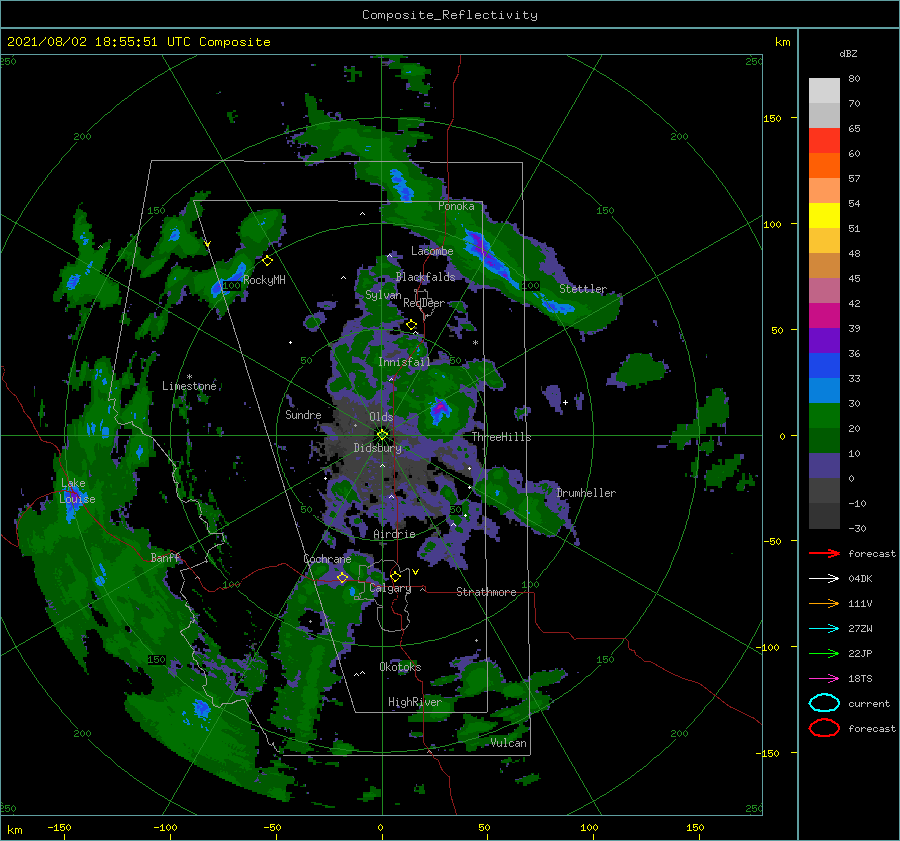This screenshot has height=841, width=900.
Task: Click the yellow diamond marker below RedDeer
Action: [411, 325]
